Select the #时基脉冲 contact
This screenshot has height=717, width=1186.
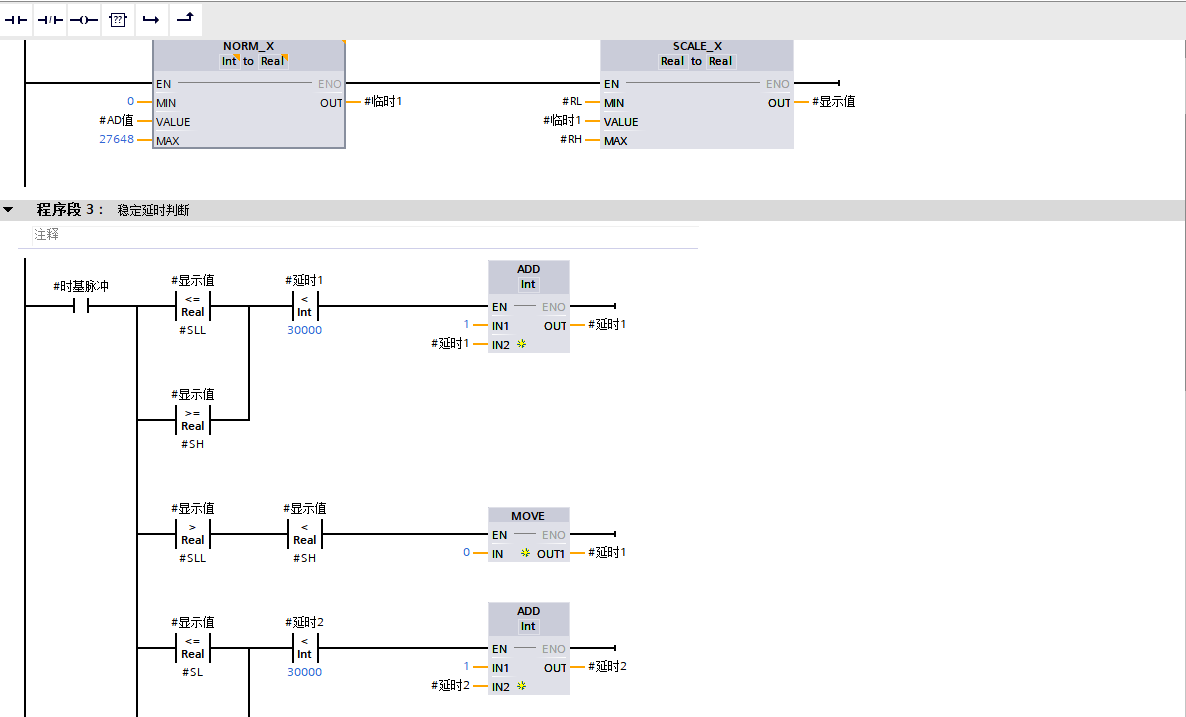[x=81, y=307]
